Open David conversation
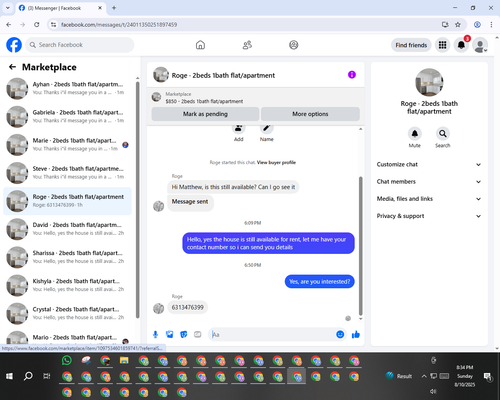The width and height of the screenshot is (500, 400). point(67,229)
